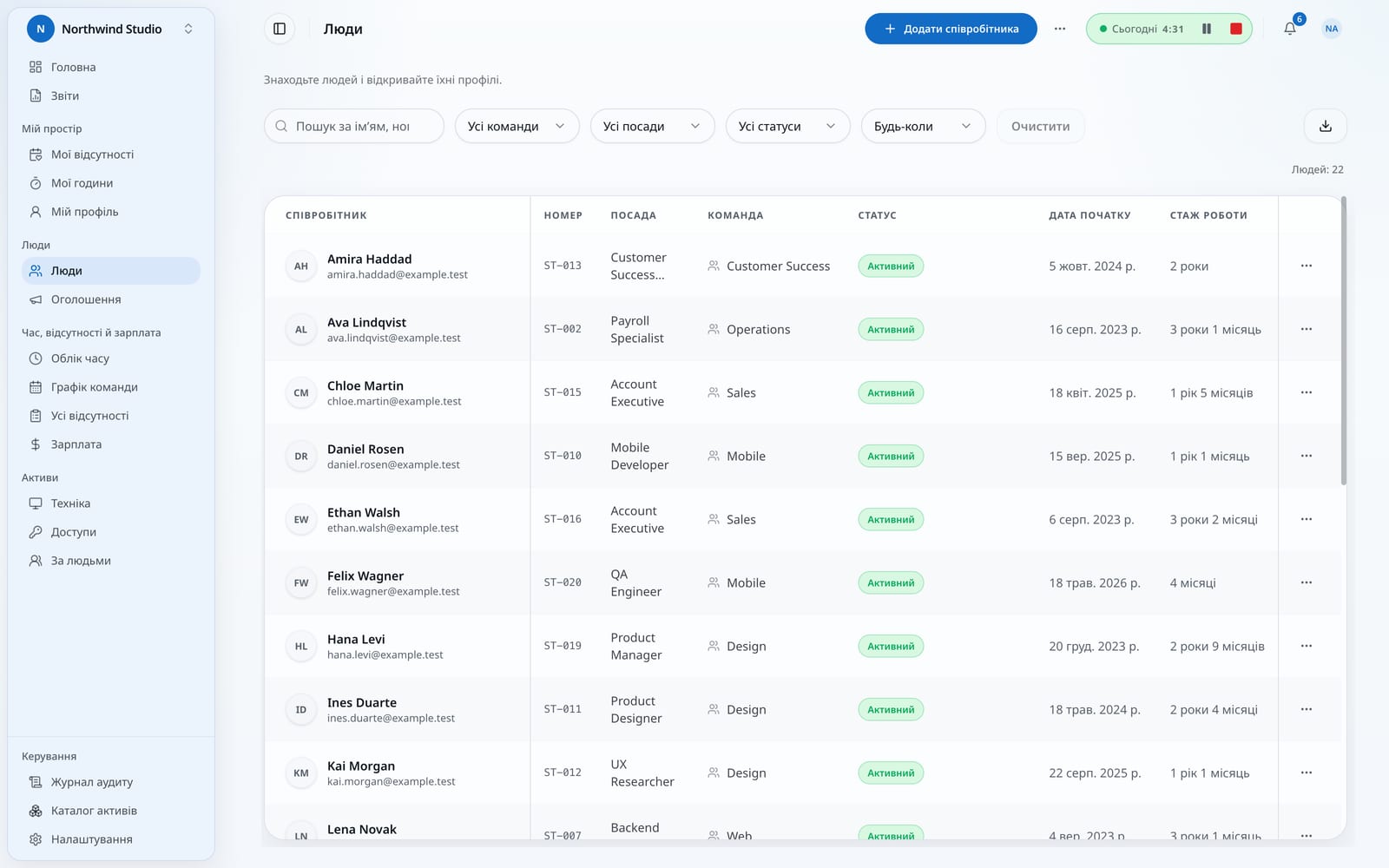The height and width of the screenshot is (868, 1389).
Task: Download the people list export
Action: click(x=1326, y=126)
